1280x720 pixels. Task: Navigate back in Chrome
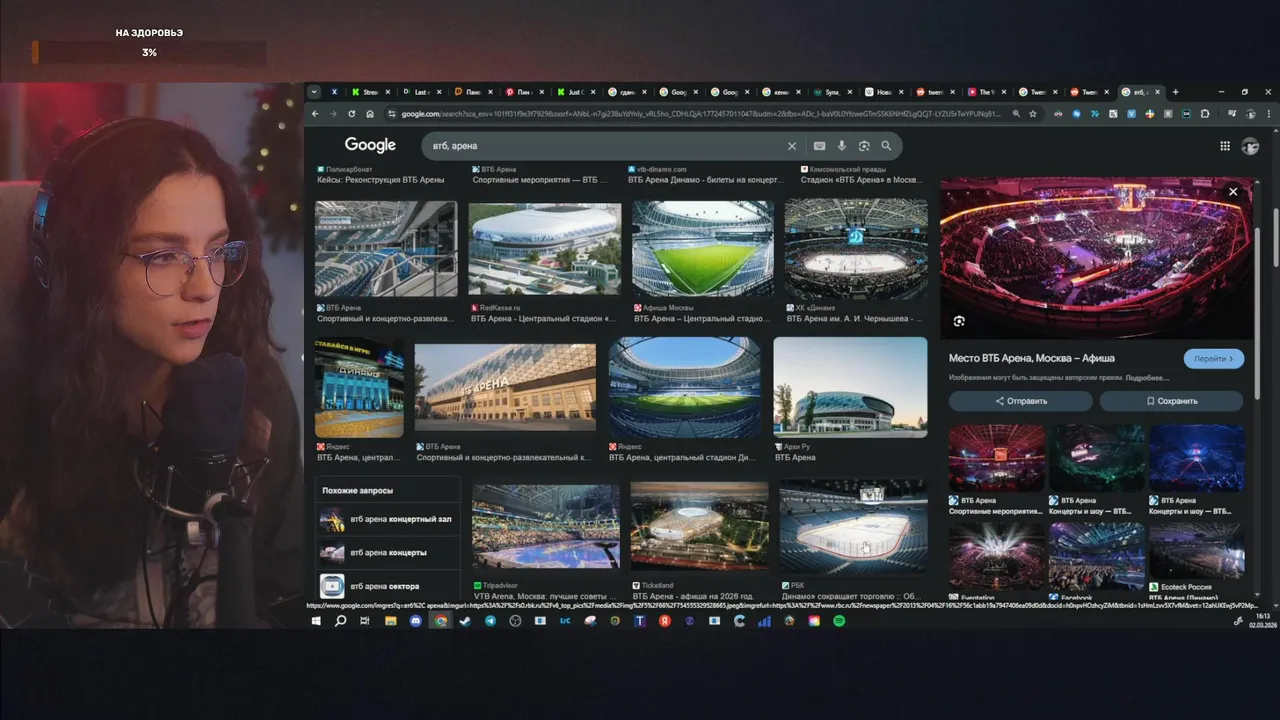315,114
